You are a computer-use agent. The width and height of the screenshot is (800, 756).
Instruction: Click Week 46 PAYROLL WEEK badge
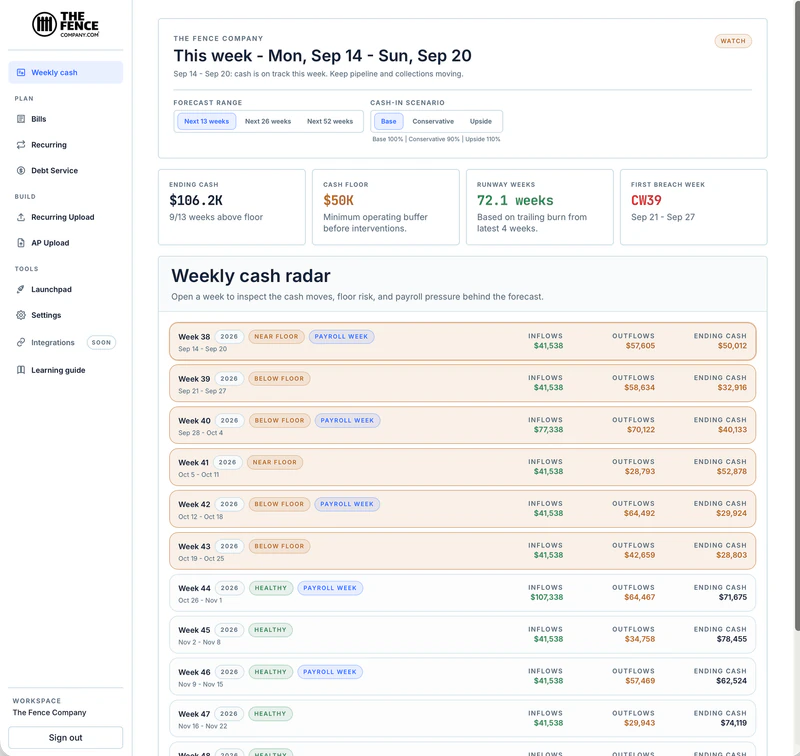(330, 672)
